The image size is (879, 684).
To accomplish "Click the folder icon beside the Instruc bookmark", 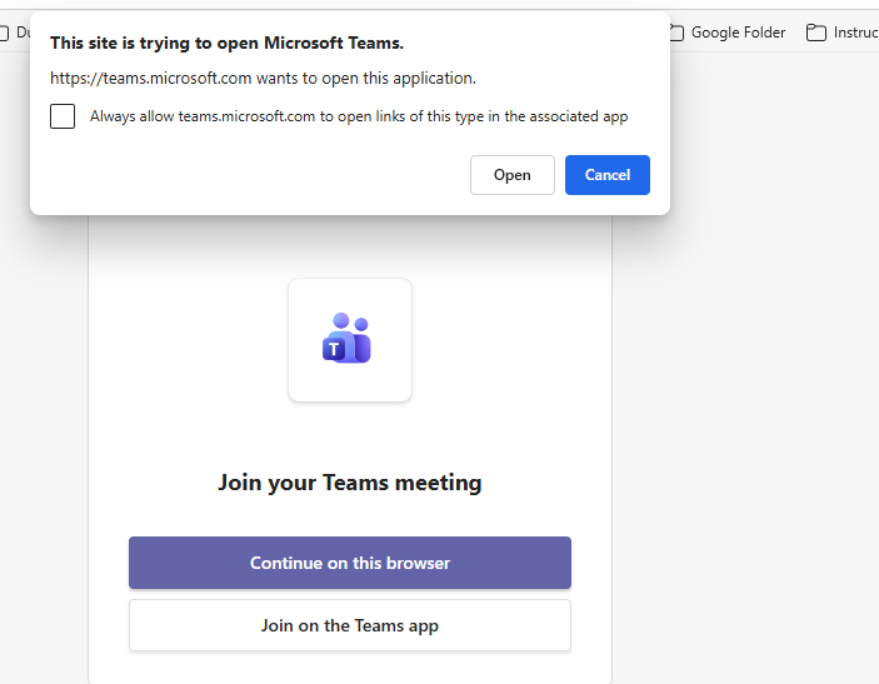I will click(x=816, y=33).
